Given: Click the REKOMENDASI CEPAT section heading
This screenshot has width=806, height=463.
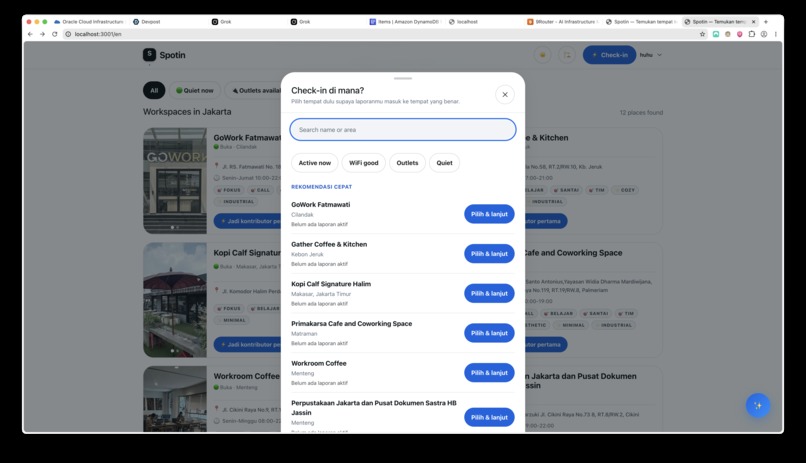Looking at the screenshot, I should 321,187.
